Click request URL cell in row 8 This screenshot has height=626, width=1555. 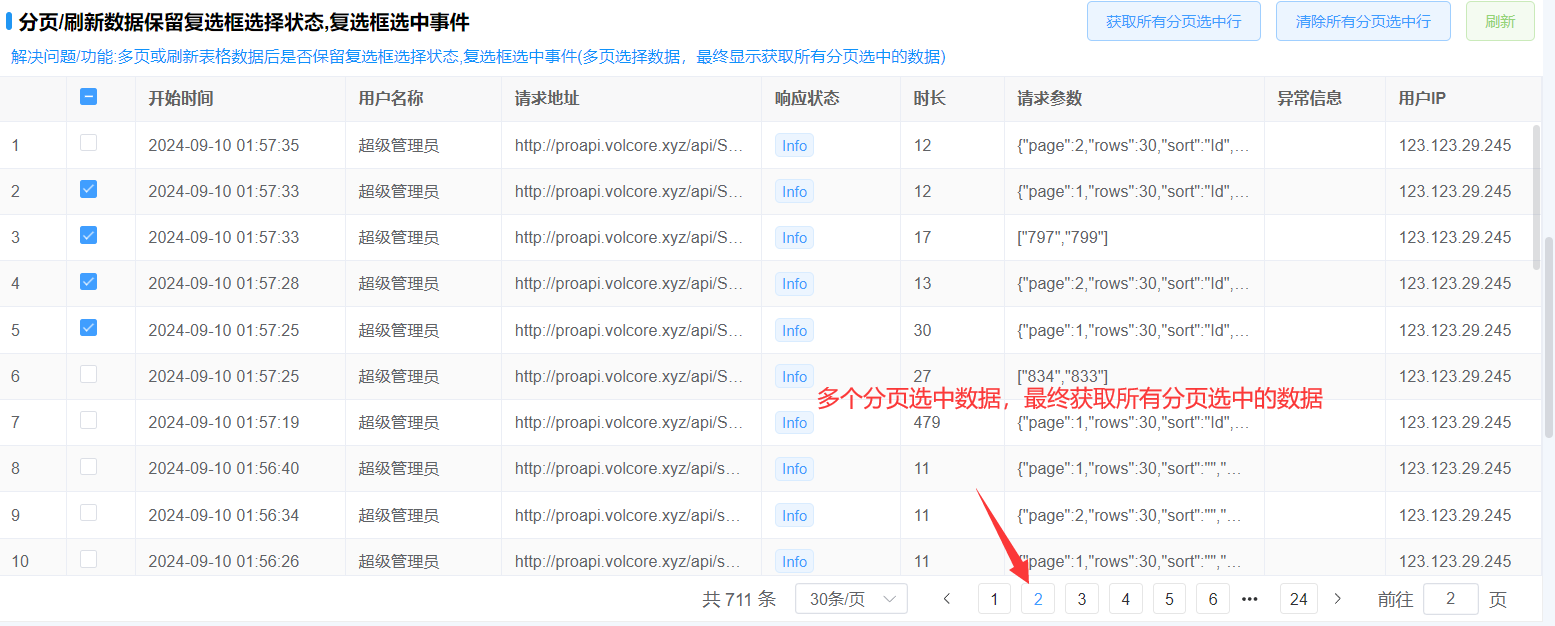click(x=629, y=468)
